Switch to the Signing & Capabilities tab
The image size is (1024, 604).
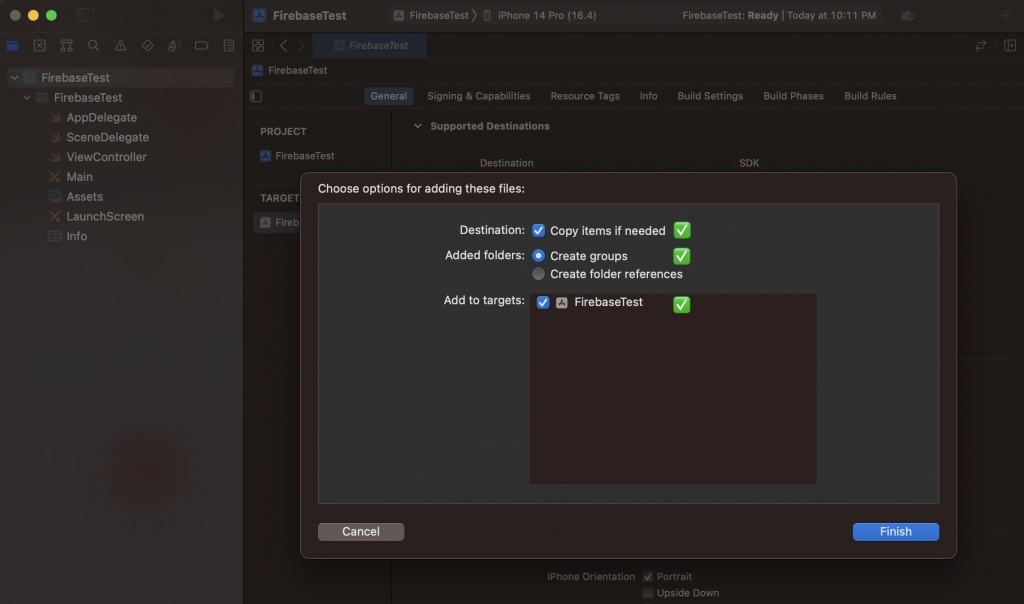coord(479,96)
